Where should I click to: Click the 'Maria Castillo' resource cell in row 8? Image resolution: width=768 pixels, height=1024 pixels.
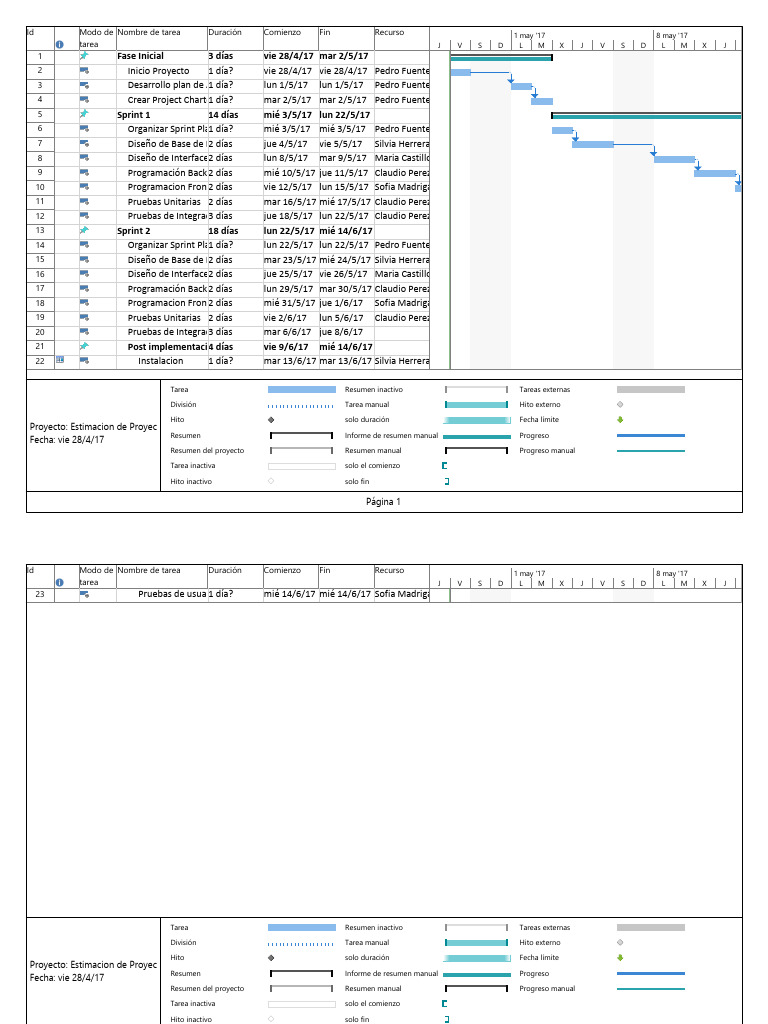pos(402,157)
